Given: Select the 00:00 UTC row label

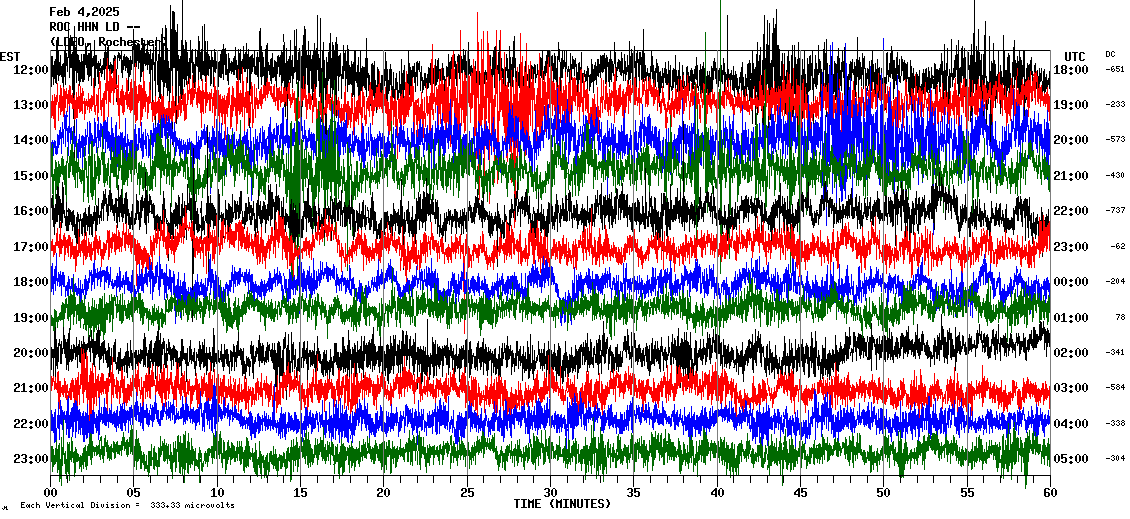Looking at the screenshot, I should pos(1071,282).
